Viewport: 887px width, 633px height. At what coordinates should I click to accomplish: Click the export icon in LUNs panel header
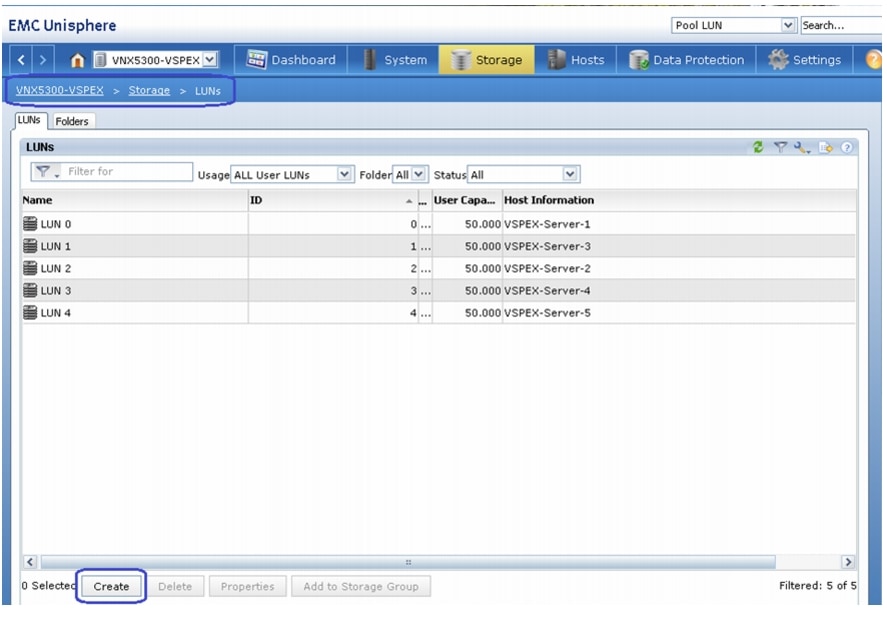coord(825,147)
